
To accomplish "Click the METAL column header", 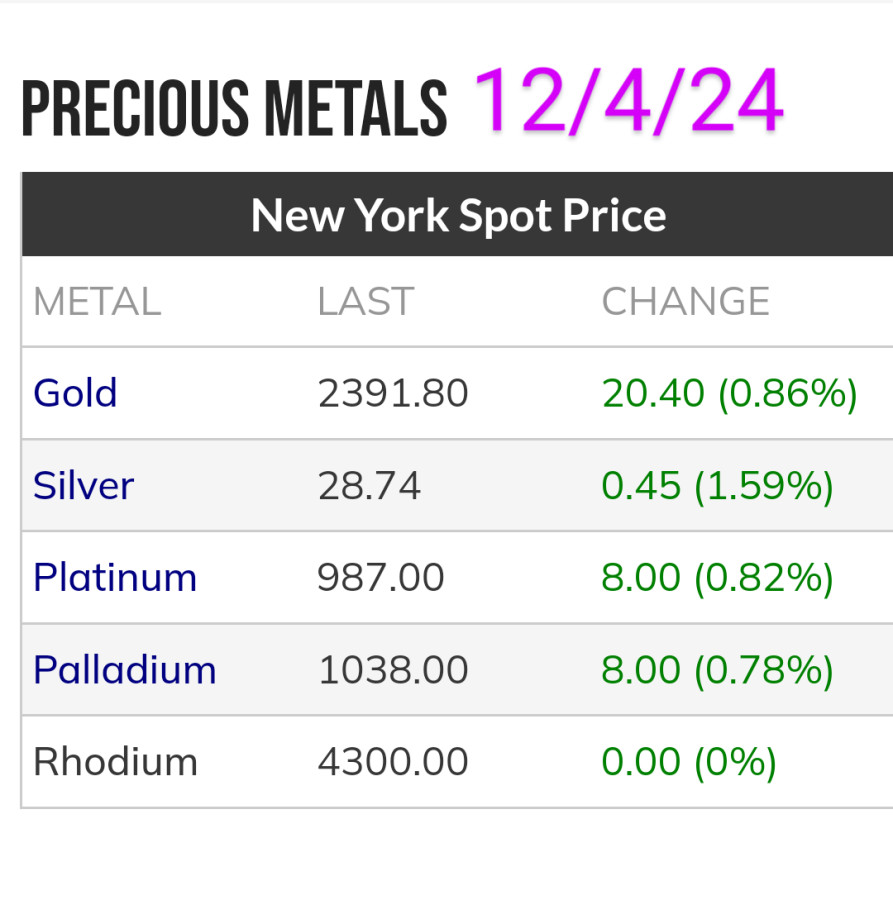I will tap(97, 302).
